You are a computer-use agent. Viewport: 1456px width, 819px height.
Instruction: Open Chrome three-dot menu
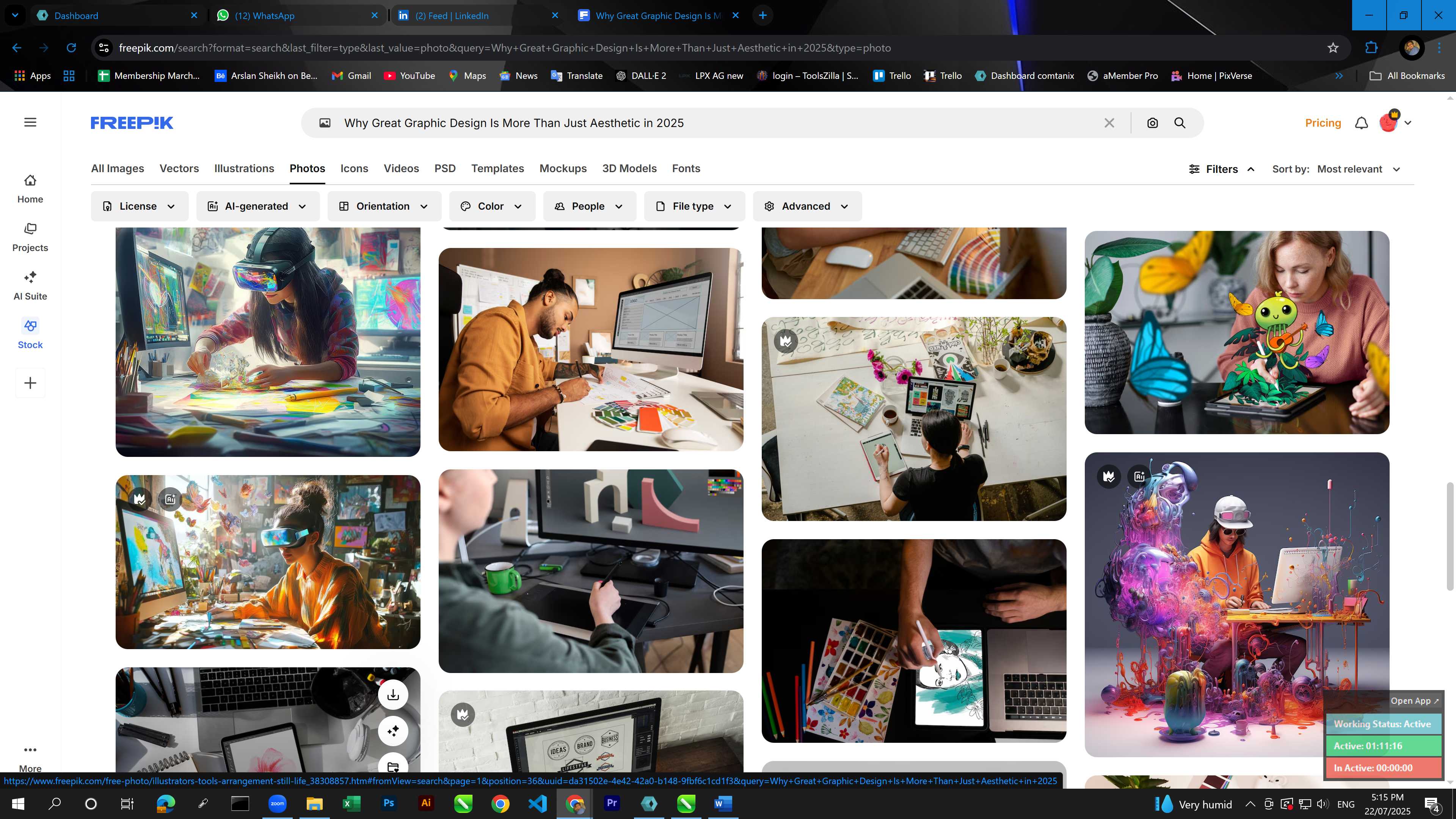(x=1439, y=48)
